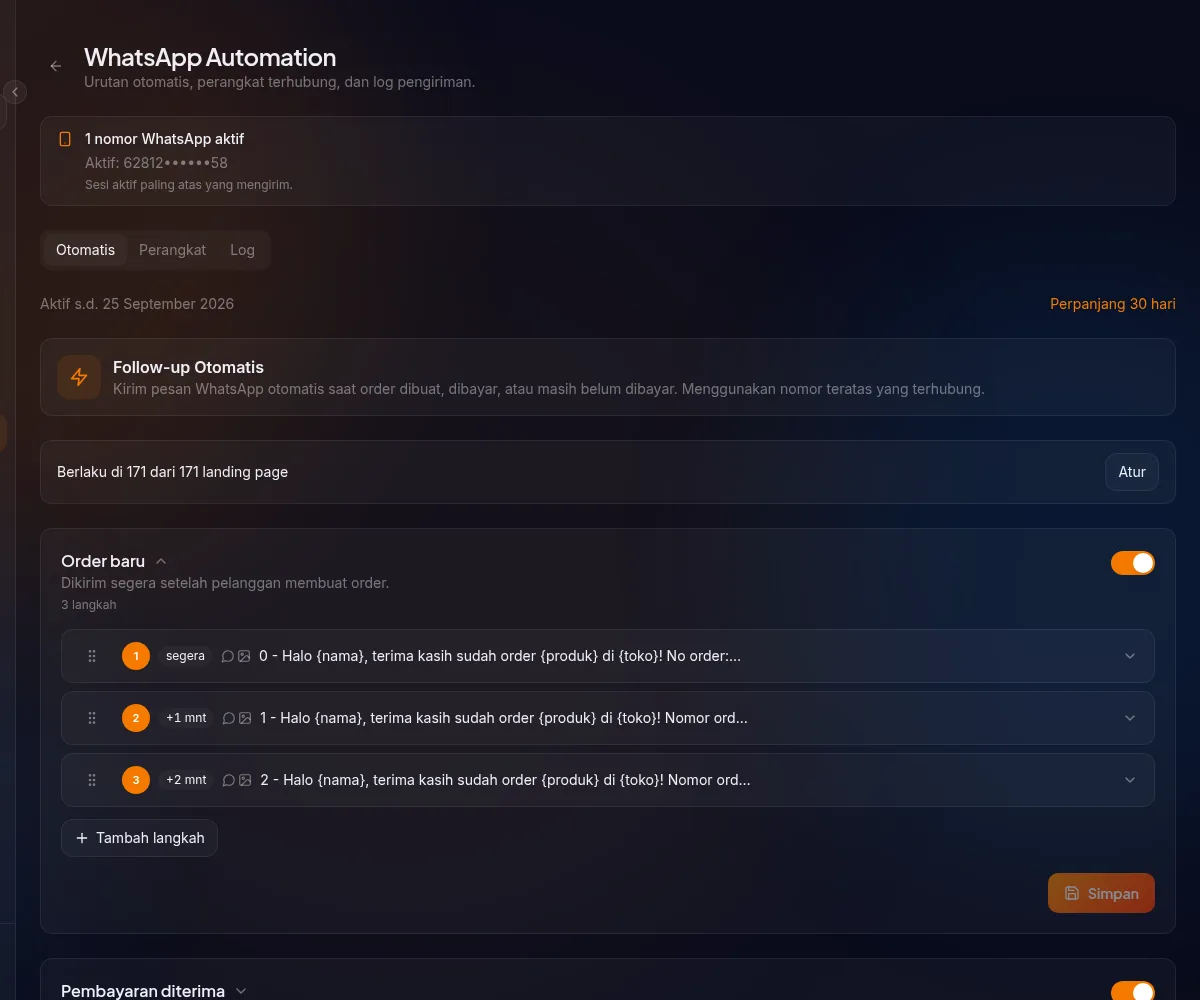
Task: Click the Atur button
Action: [x=1132, y=472]
